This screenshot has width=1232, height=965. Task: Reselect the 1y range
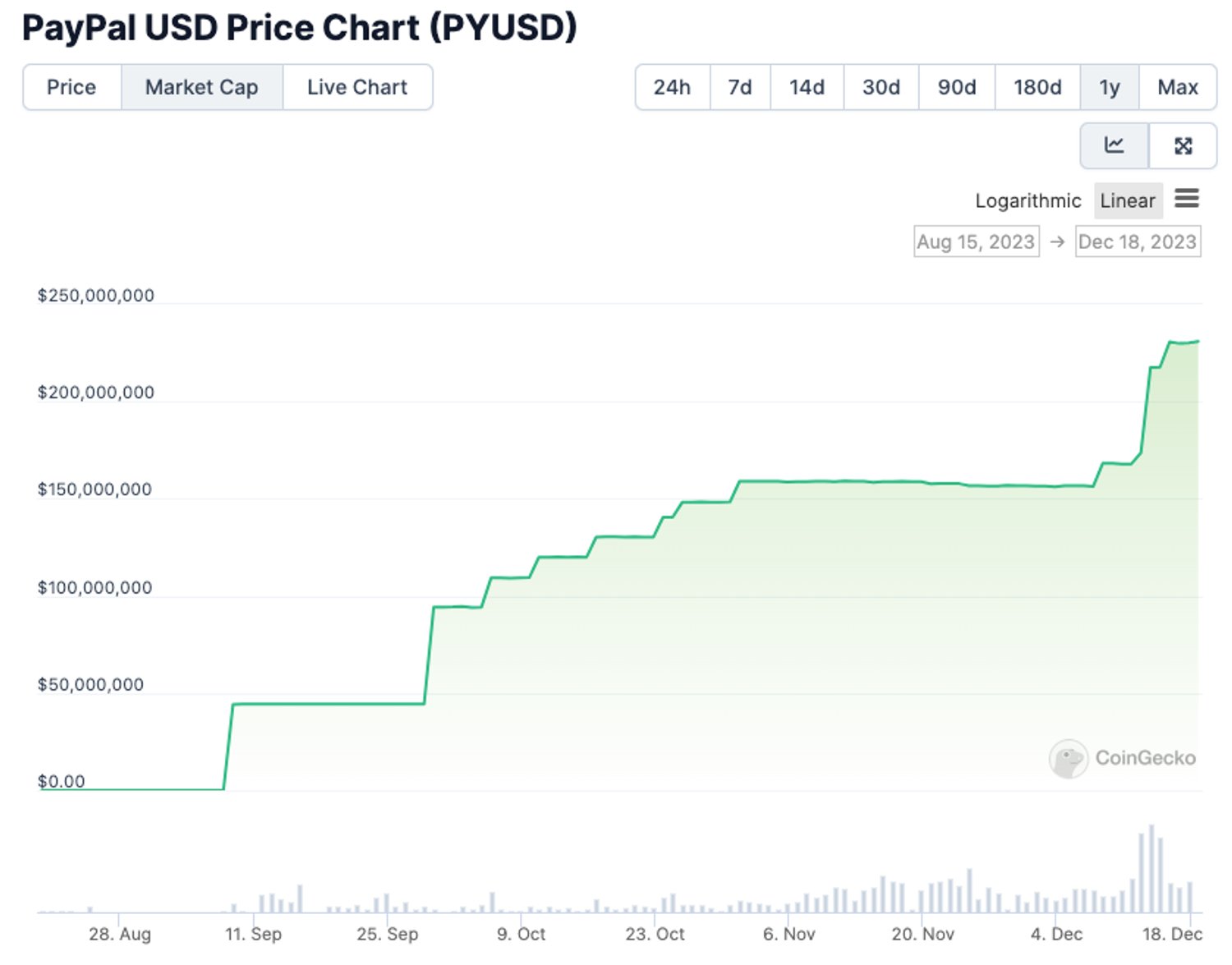[1109, 87]
